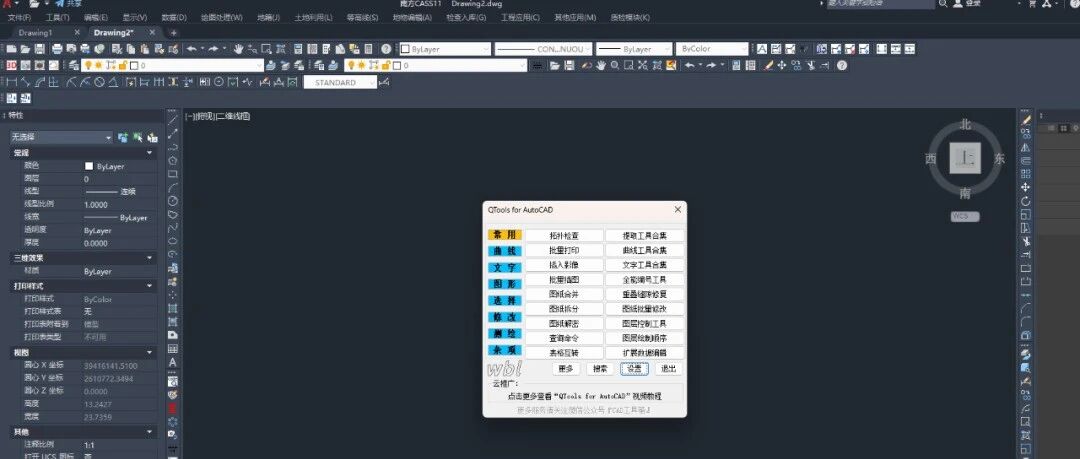Toggle the first layer's sun freeze icon

coord(98,65)
